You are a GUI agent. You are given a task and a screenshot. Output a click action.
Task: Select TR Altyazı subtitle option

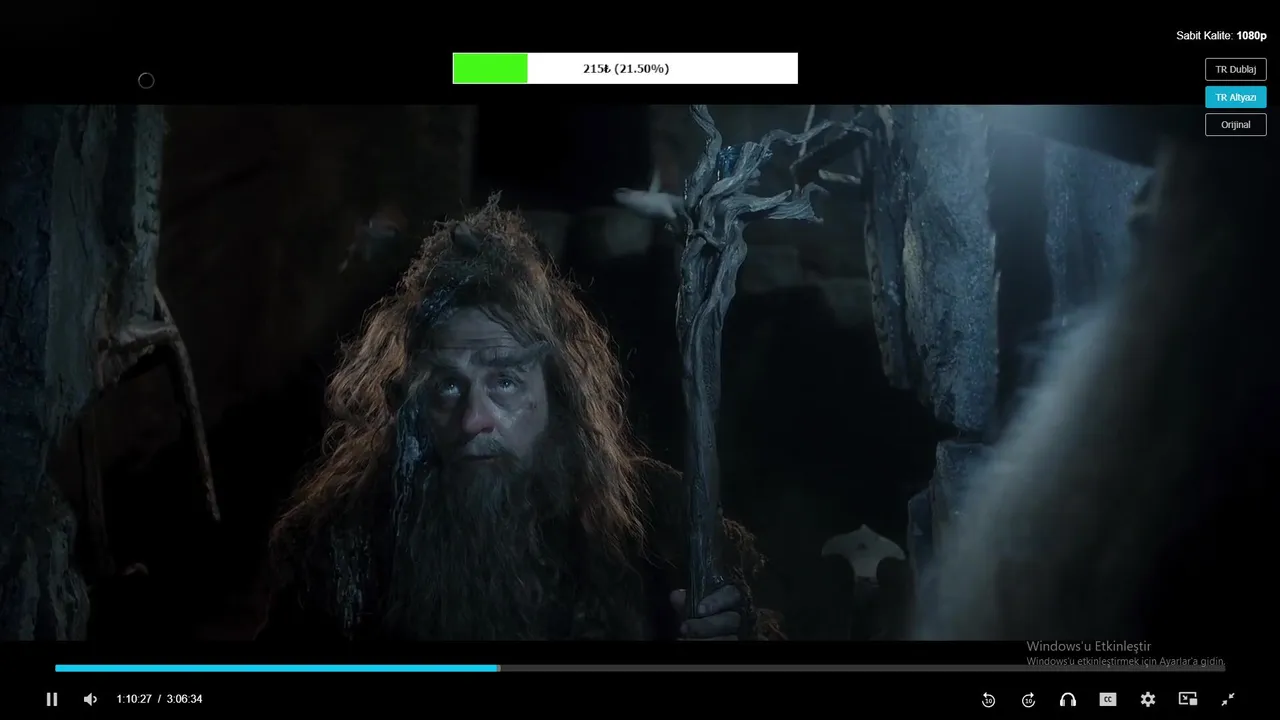coord(1236,97)
